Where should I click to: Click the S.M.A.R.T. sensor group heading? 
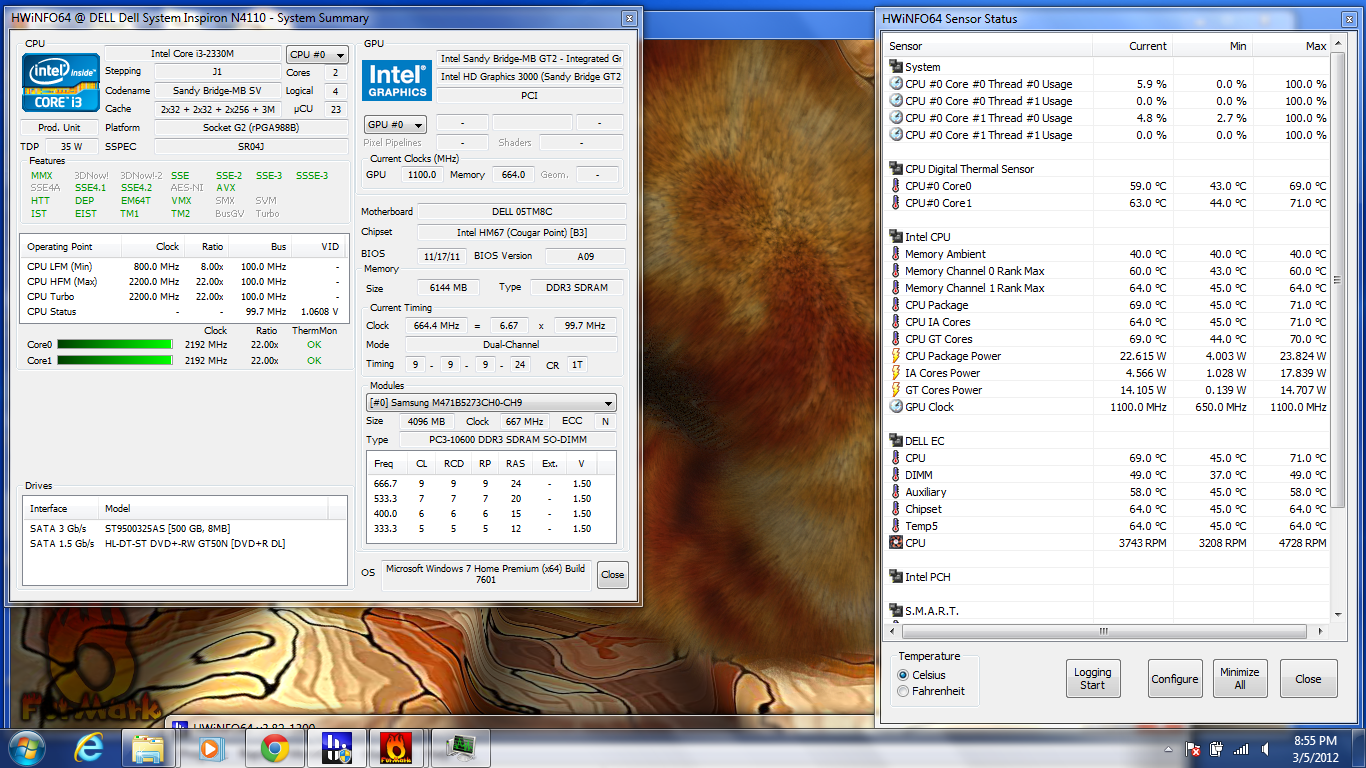pyautogui.click(x=931, y=611)
